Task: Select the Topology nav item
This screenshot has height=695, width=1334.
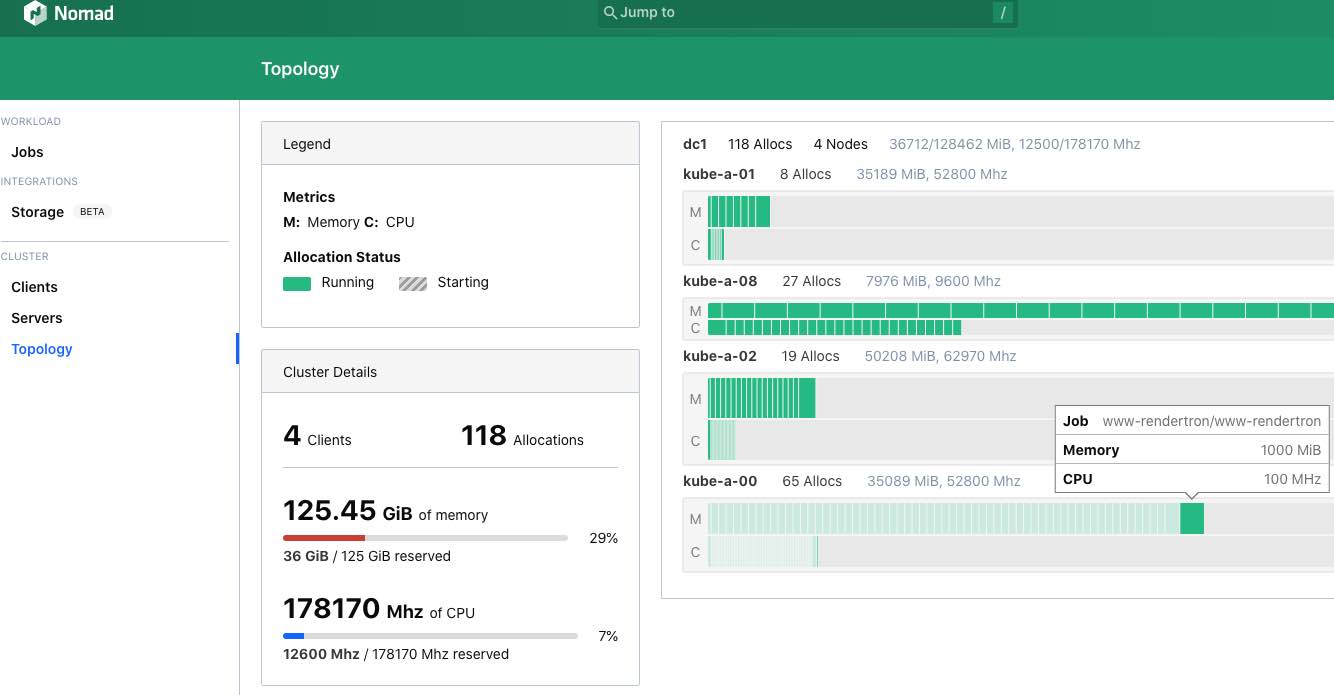Action: coord(42,349)
